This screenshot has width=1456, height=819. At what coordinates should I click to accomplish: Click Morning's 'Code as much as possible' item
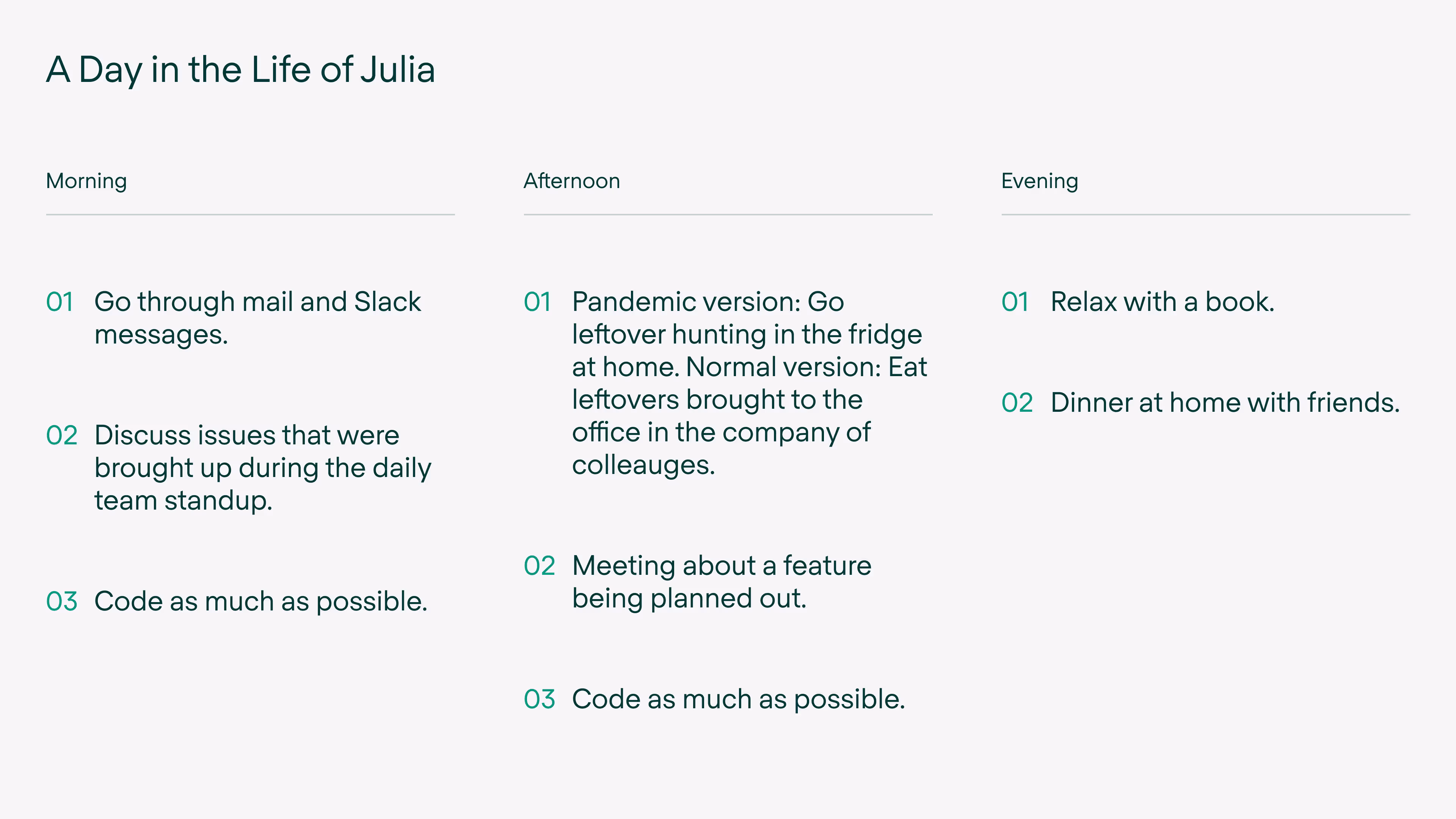[260, 601]
